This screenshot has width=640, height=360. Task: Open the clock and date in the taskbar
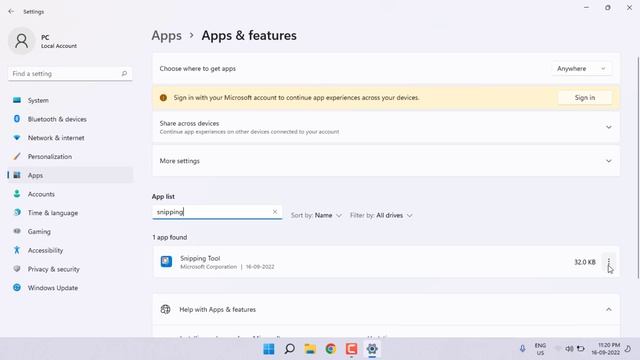(x=606, y=349)
